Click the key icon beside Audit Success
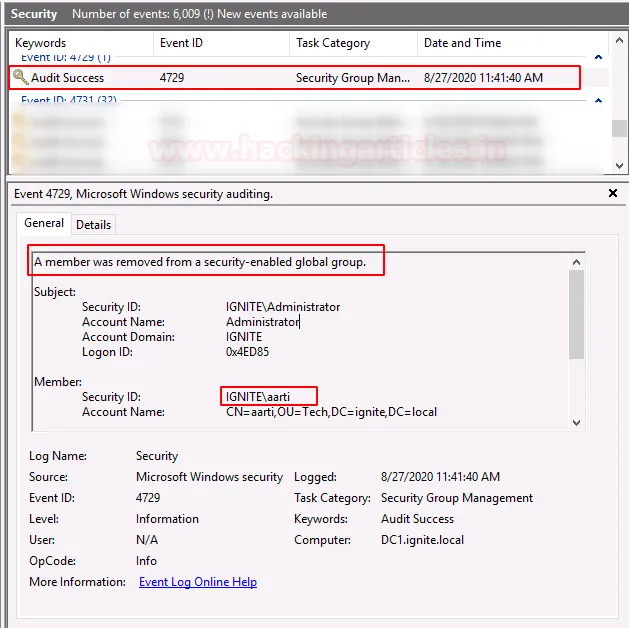The width and height of the screenshot is (629, 628). pyautogui.click(x=20, y=78)
